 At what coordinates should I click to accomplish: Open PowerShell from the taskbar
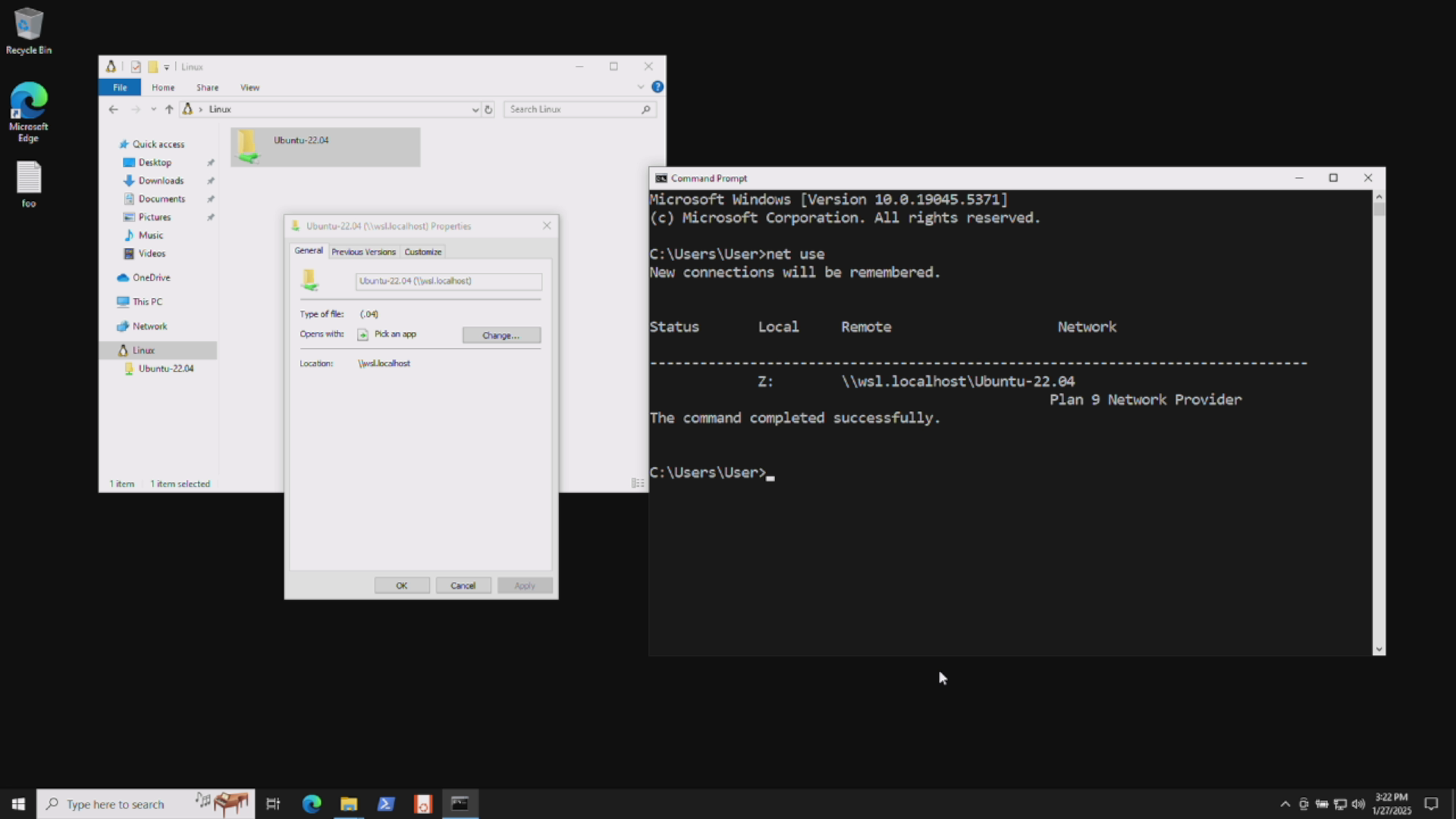coord(385,804)
